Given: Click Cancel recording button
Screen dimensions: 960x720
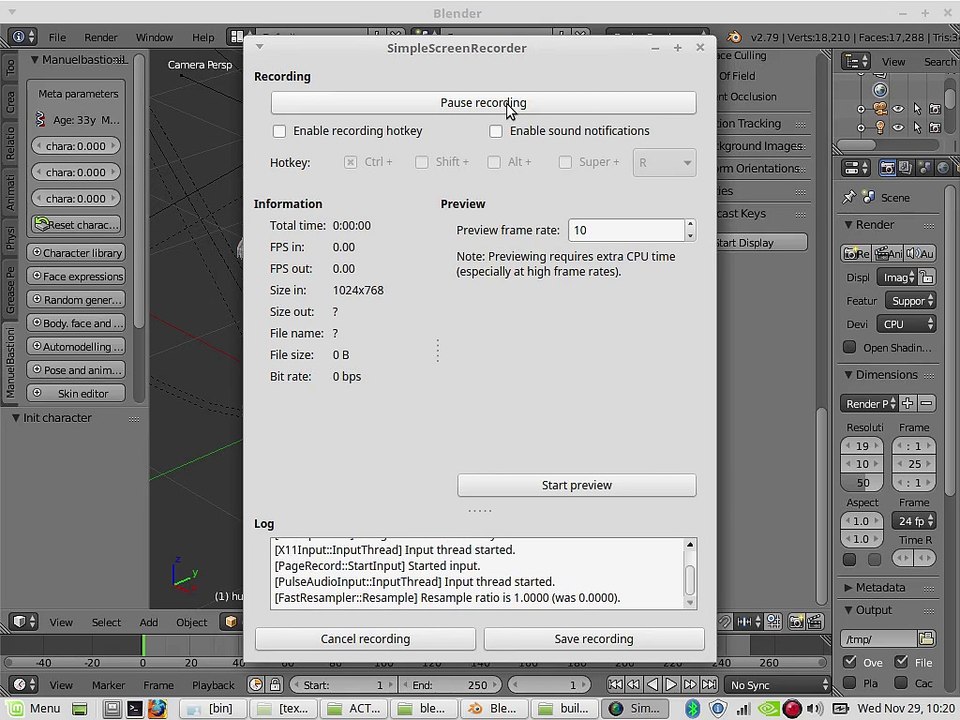Looking at the screenshot, I should pyautogui.click(x=365, y=639).
